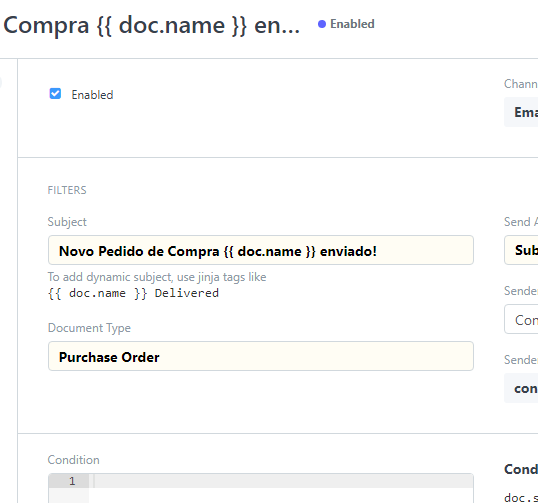Screen dimensions: 538x503
Task: Click the page title 'Compra {{ doc.name }} en...'
Action: pos(151,25)
